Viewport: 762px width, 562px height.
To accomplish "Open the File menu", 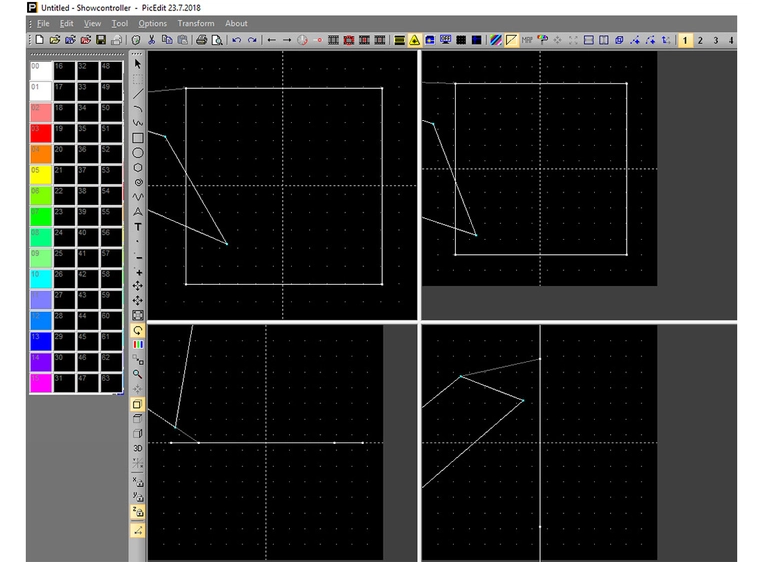I will [43, 23].
